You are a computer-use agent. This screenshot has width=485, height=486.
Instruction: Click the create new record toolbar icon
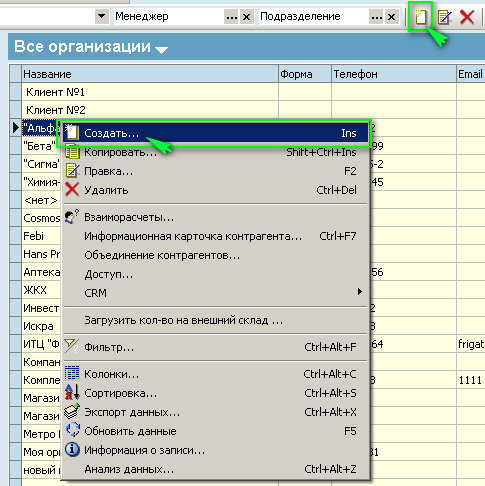pos(420,16)
